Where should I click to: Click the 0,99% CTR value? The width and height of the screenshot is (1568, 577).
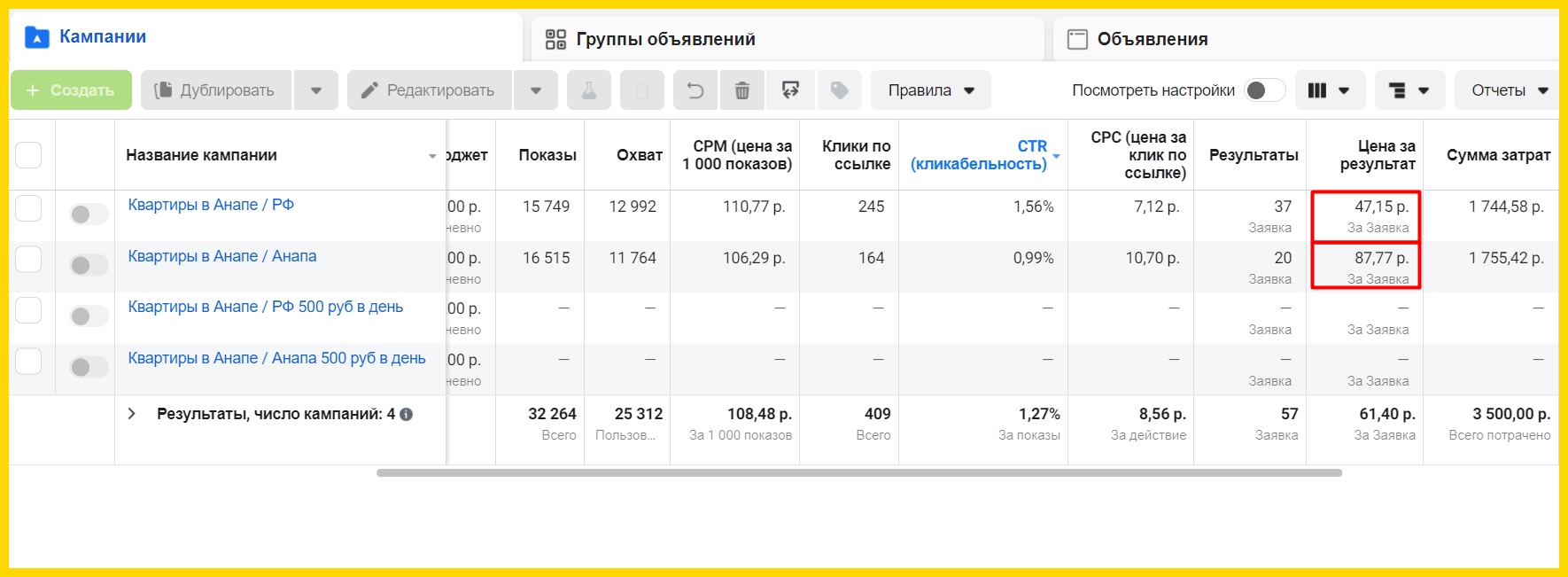coord(1033,258)
